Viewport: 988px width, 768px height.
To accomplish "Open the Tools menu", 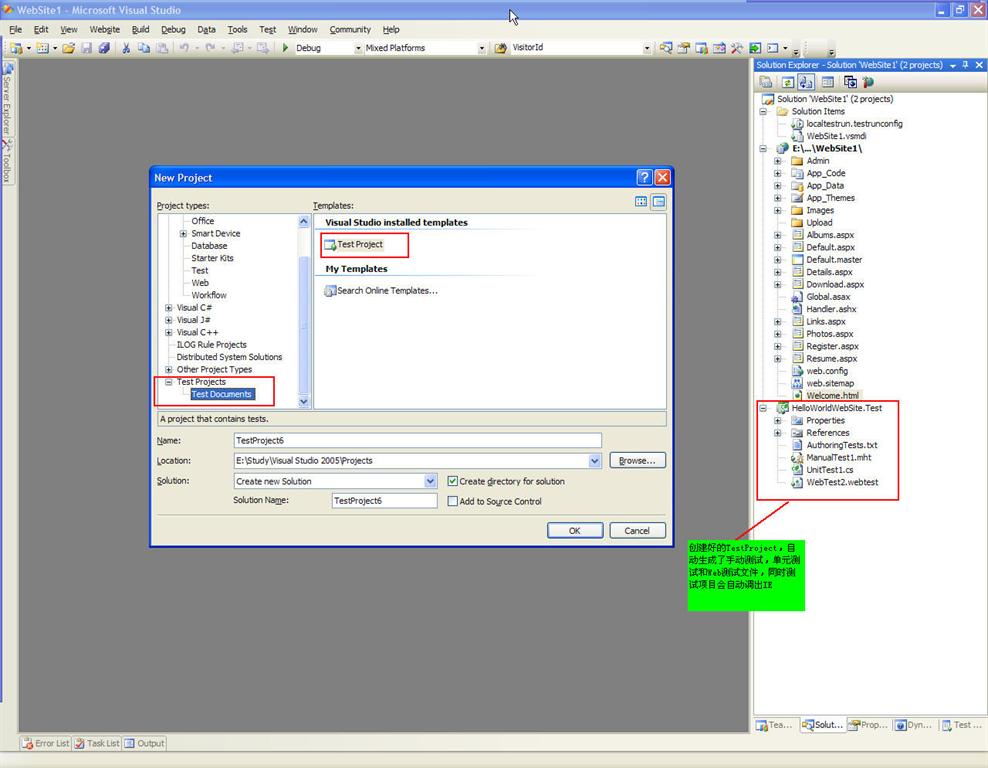I will pyautogui.click(x=238, y=30).
